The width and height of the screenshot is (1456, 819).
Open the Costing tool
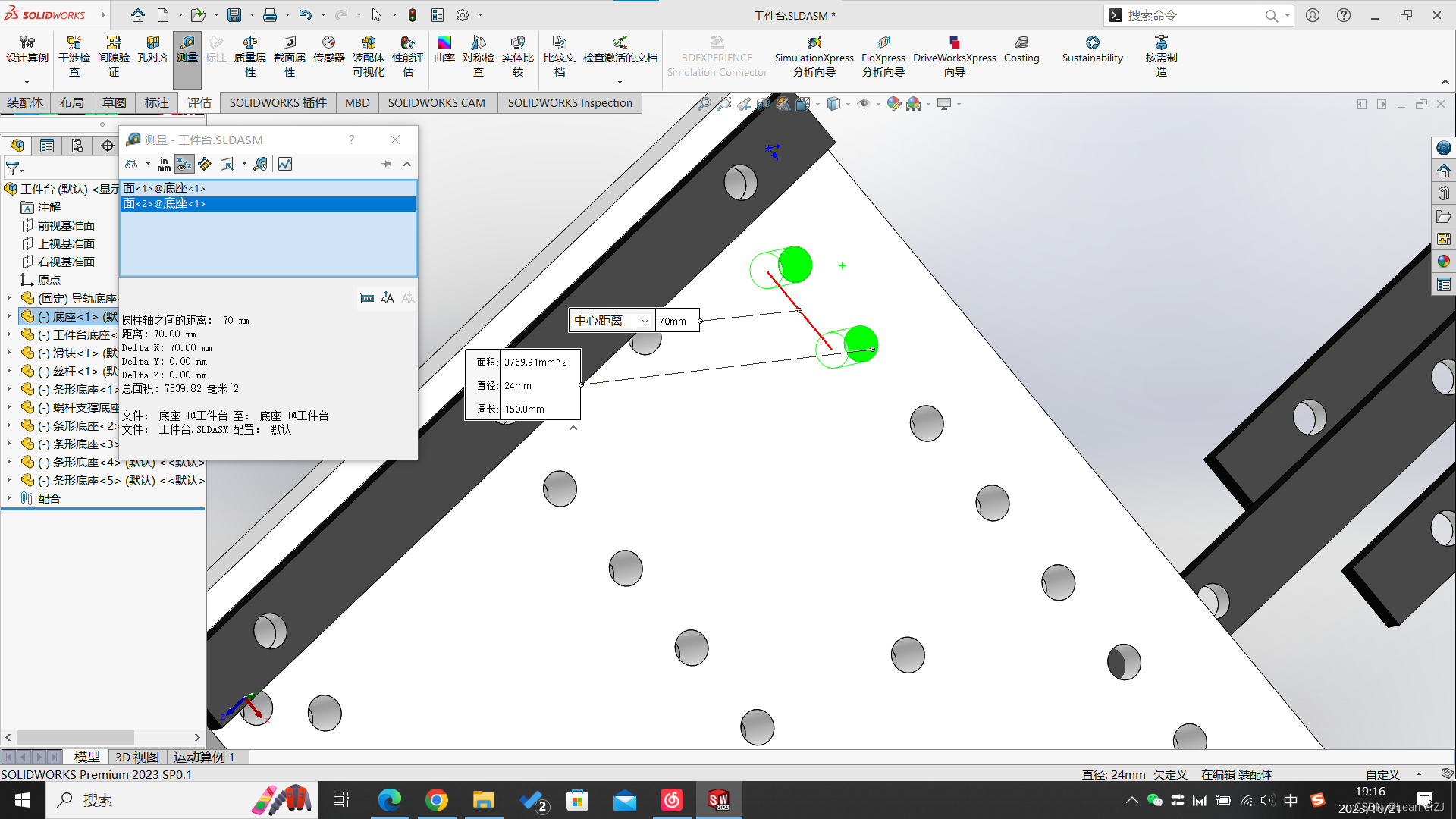pyautogui.click(x=1021, y=49)
